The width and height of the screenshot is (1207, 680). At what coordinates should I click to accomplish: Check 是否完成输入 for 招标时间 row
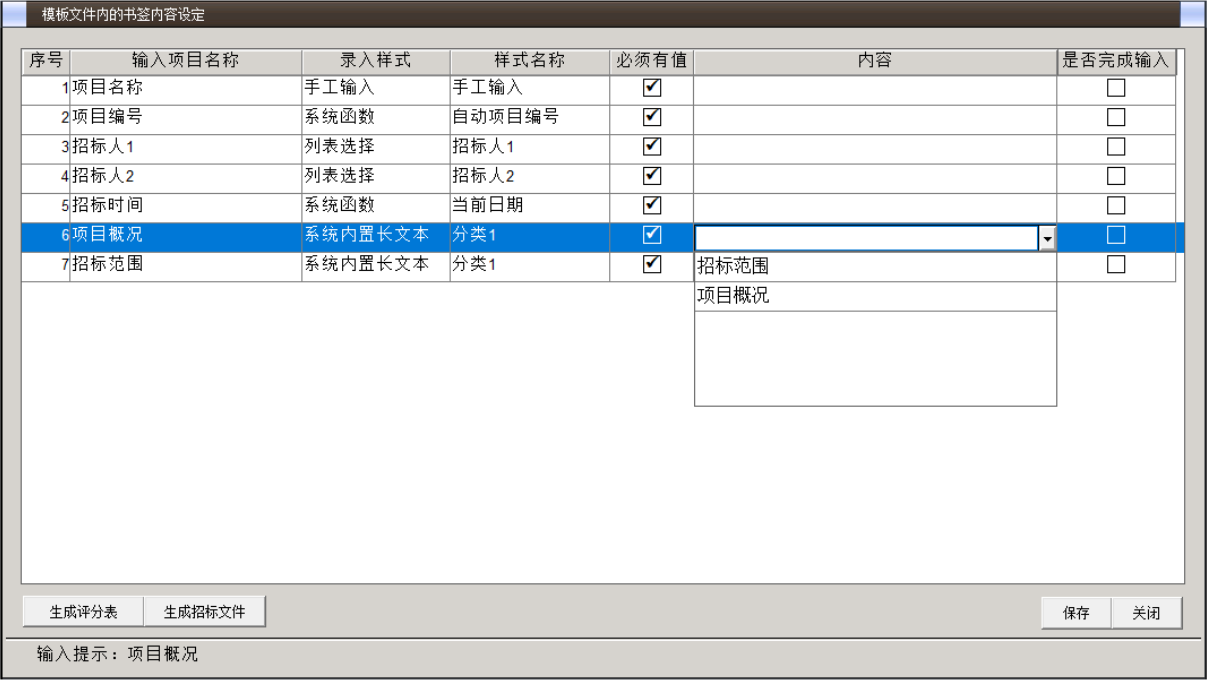1115,205
